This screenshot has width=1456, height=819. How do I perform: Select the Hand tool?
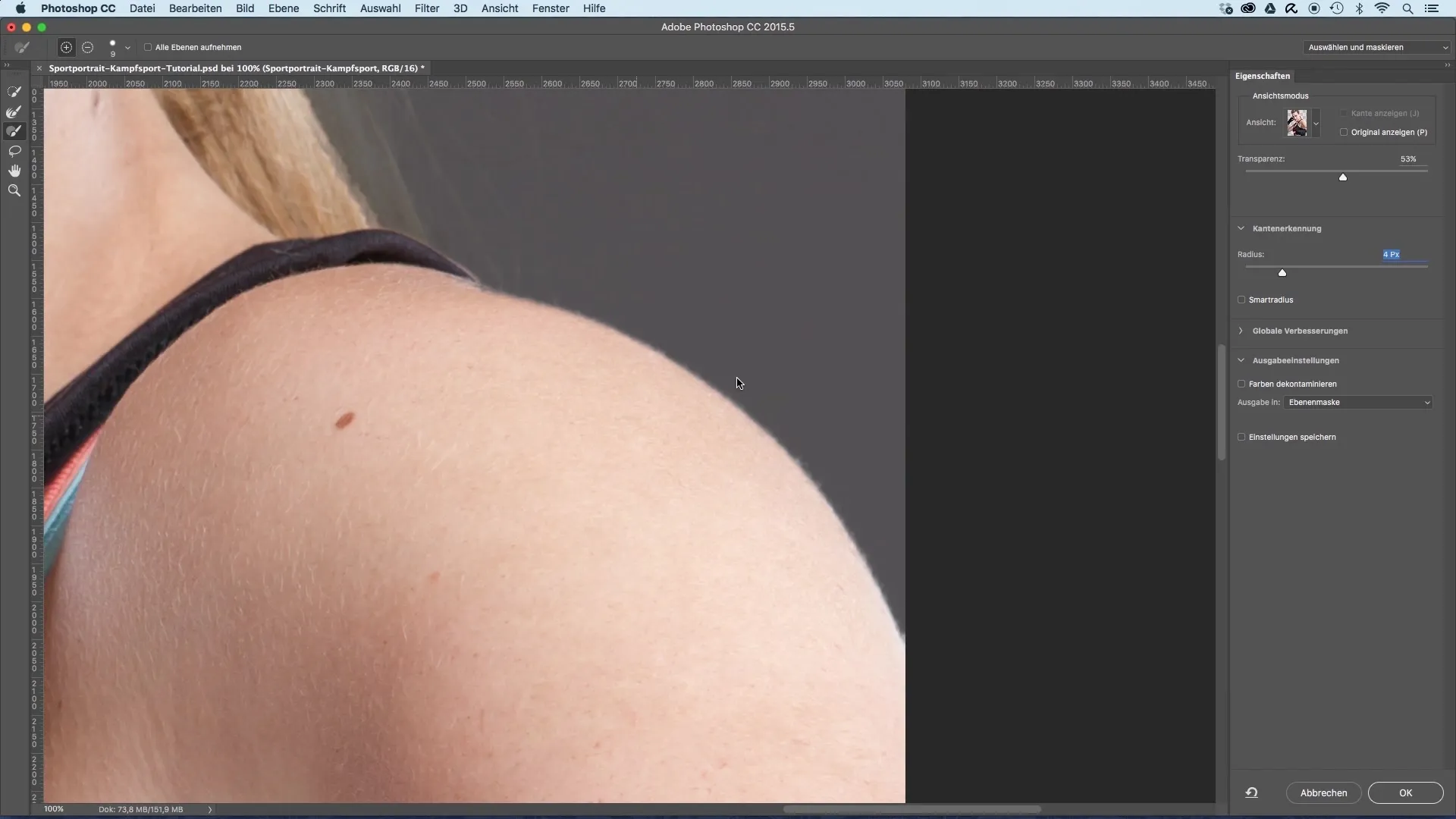pos(14,171)
